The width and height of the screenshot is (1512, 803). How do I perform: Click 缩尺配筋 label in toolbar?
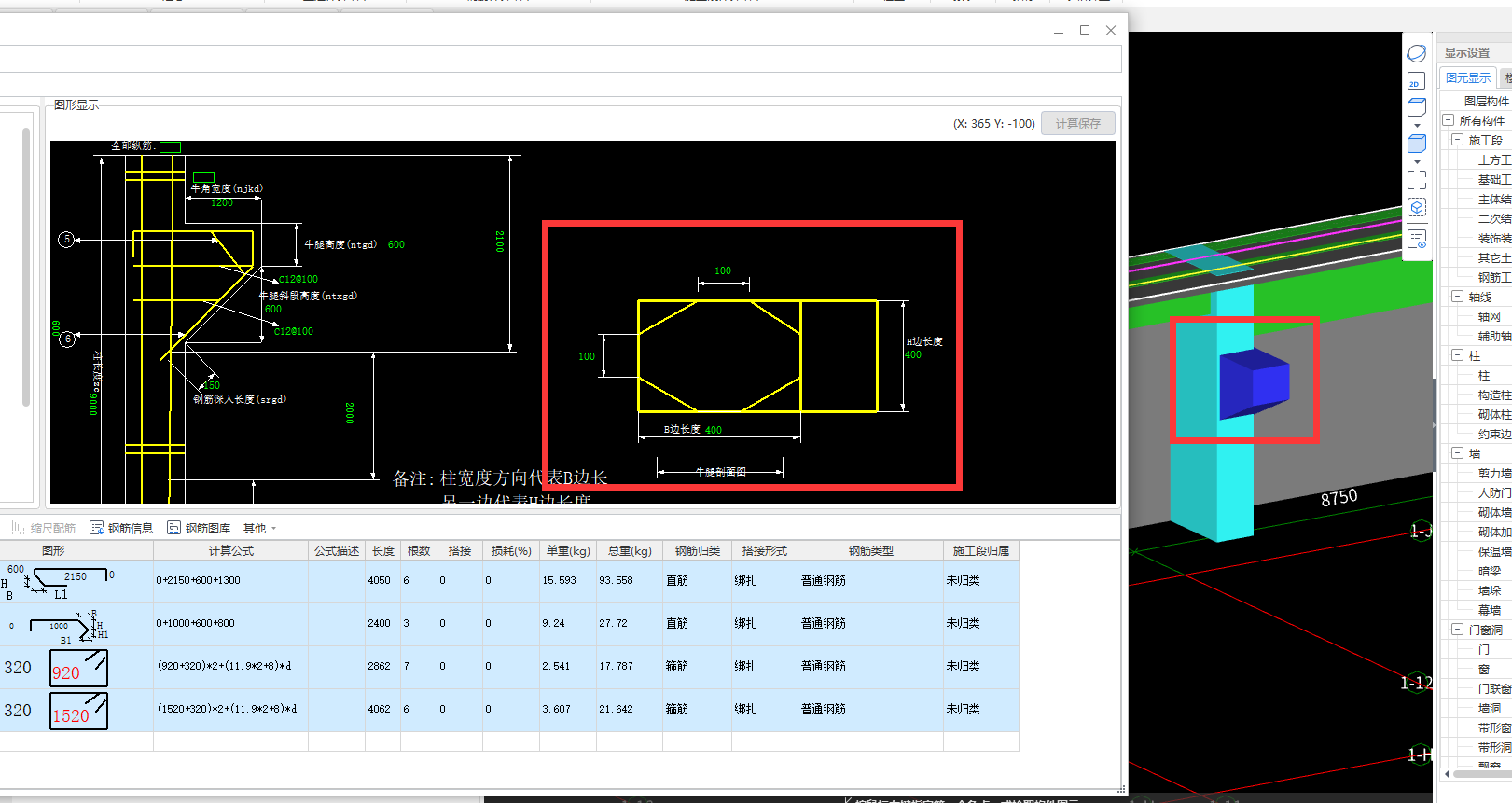coord(53,528)
